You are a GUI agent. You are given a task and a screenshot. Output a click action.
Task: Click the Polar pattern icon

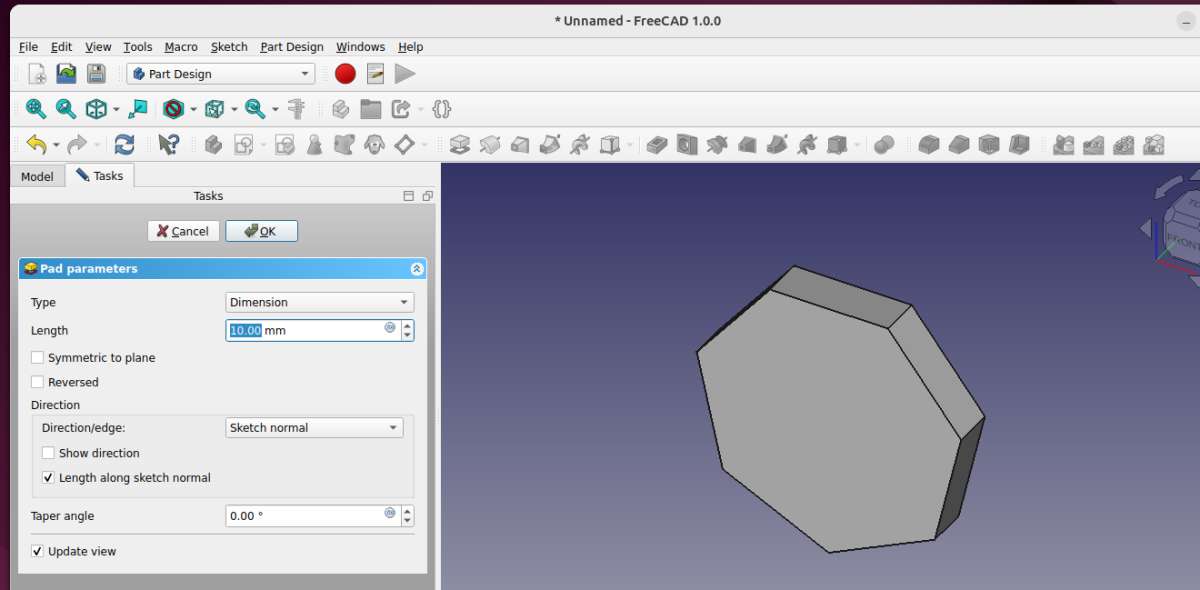coord(1124,145)
